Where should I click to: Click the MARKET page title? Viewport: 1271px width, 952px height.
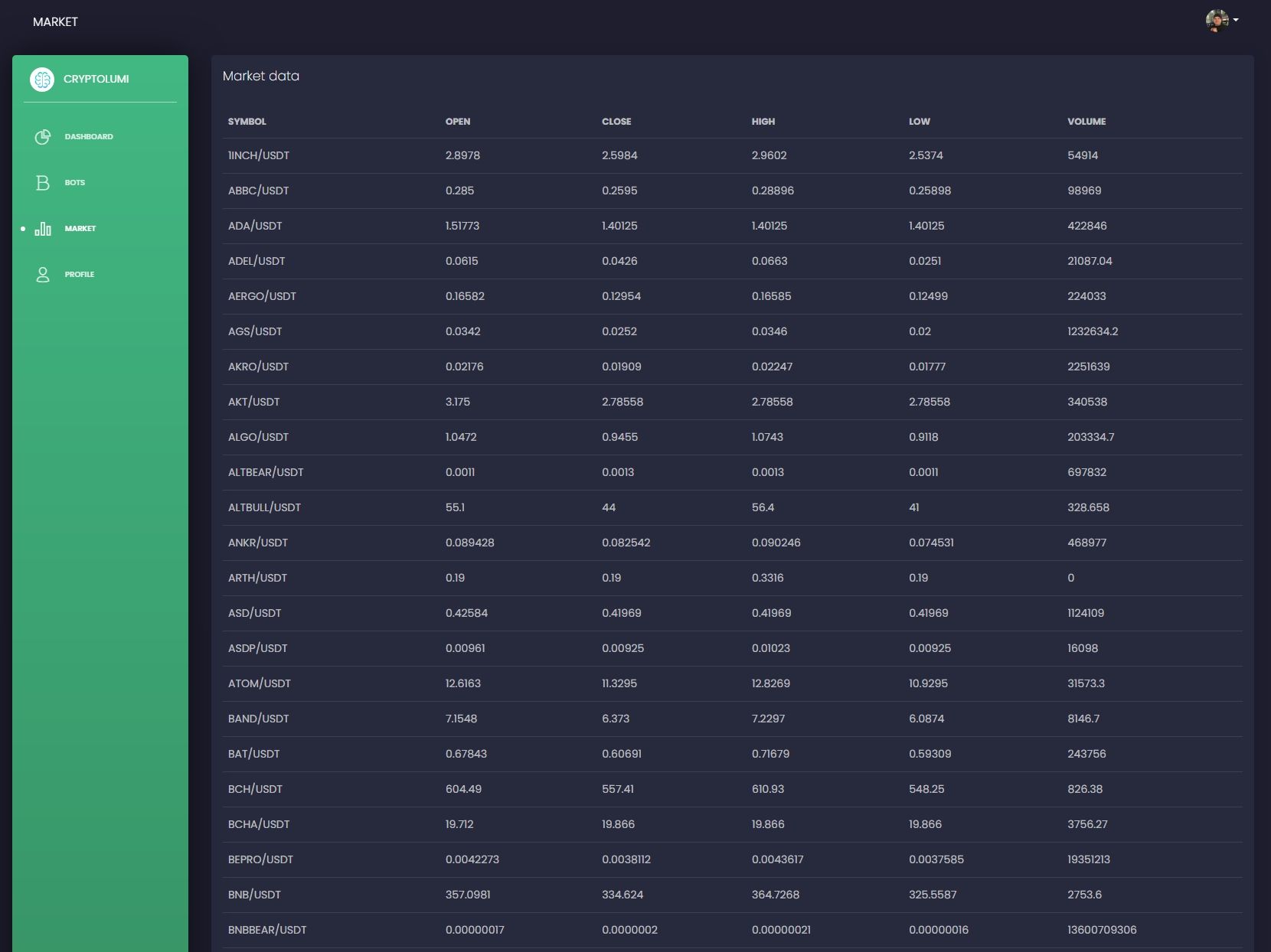coord(55,21)
